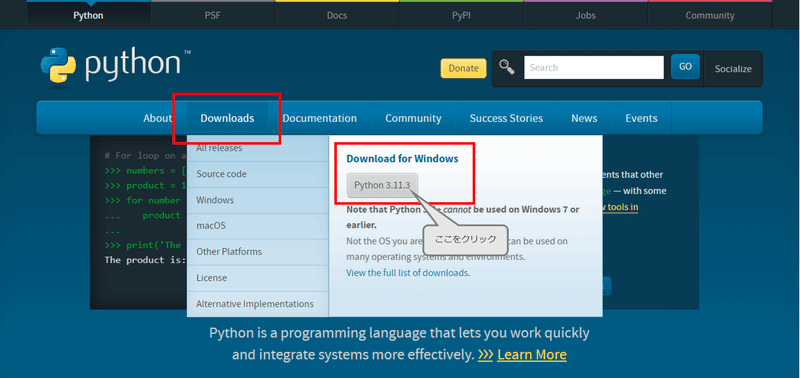Image resolution: width=800 pixels, height=378 pixels.
Task: Choose Source code in Downloads submenu
Action: click(x=258, y=174)
